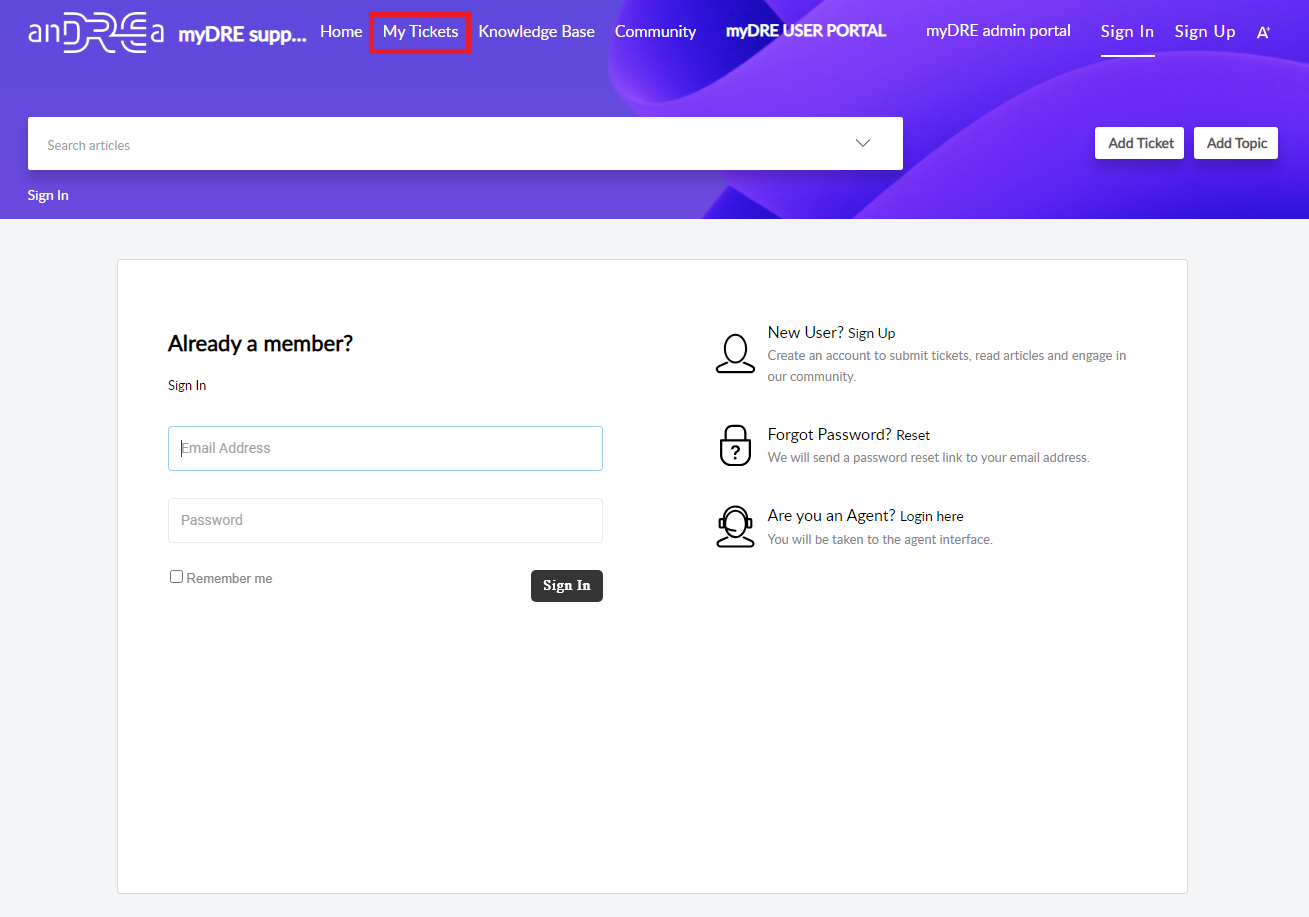1309x917 pixels.
Task: Toggle the Remember me checkbox
Action: pos(177,577)
